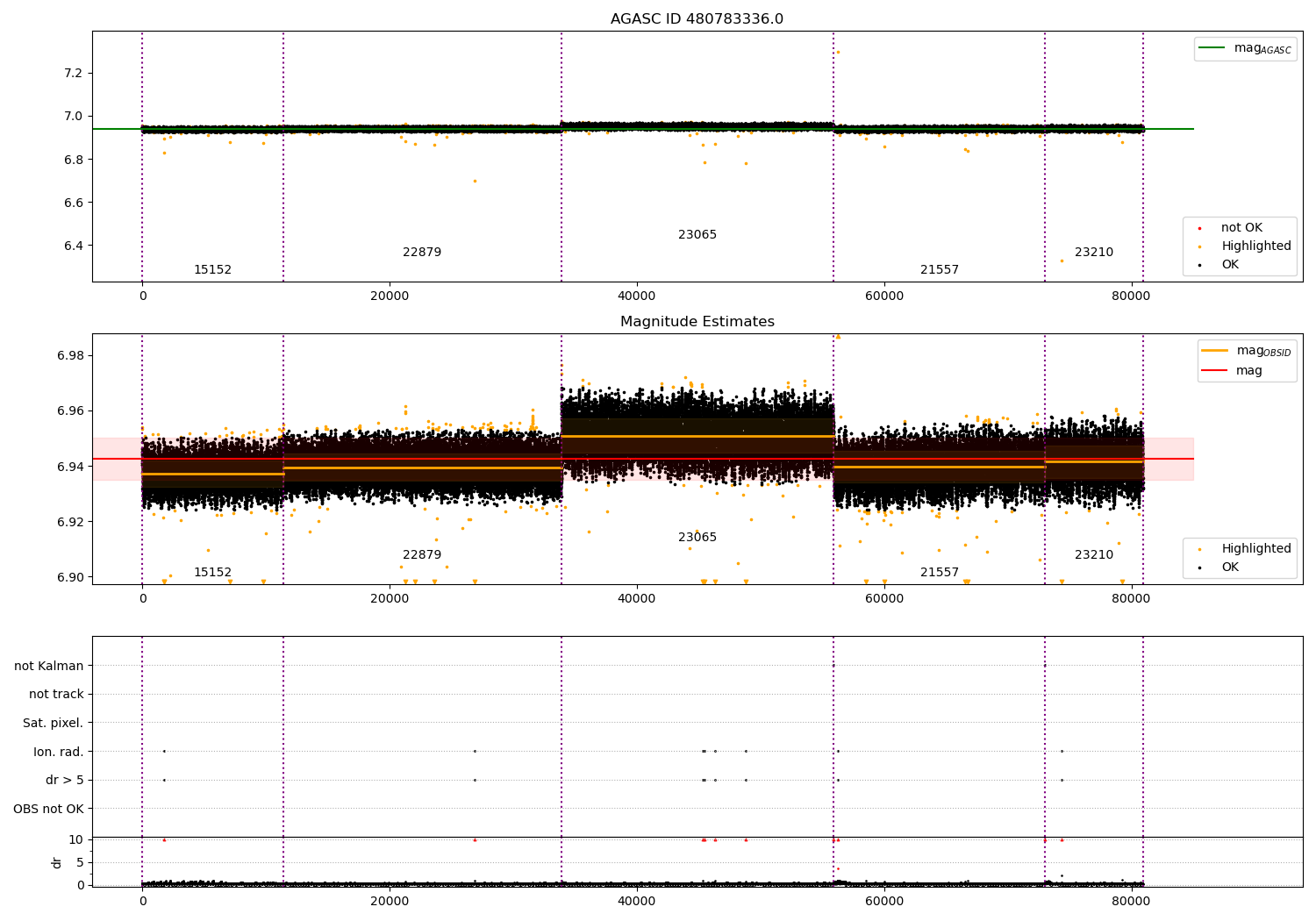Click the orange outlier near 6.7 in top plot
Image resolution: width=1316 pixels, height=921 pixels.
pos(475,182)
